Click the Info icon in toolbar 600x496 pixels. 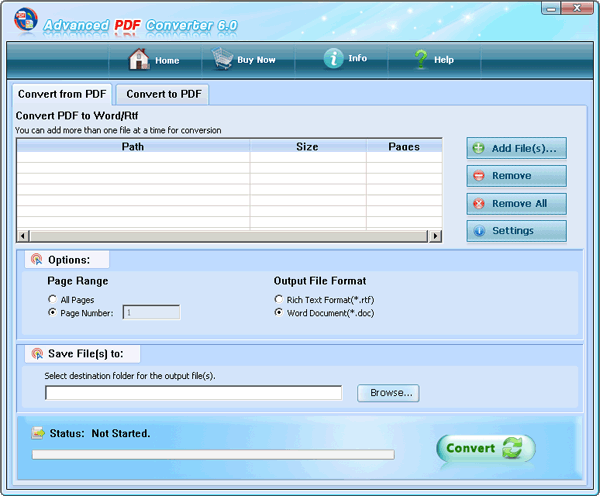(333, 59)
